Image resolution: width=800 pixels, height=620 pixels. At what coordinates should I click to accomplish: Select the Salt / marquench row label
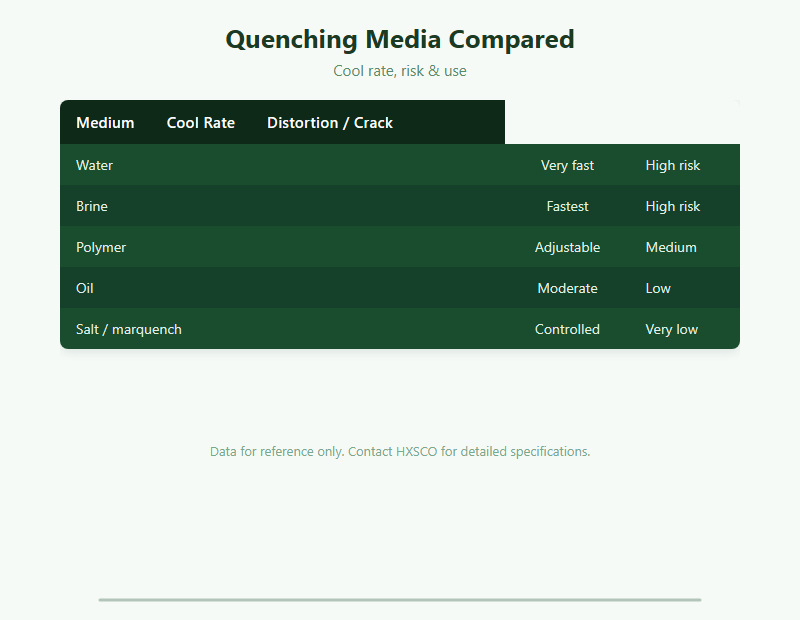(129, 329)
